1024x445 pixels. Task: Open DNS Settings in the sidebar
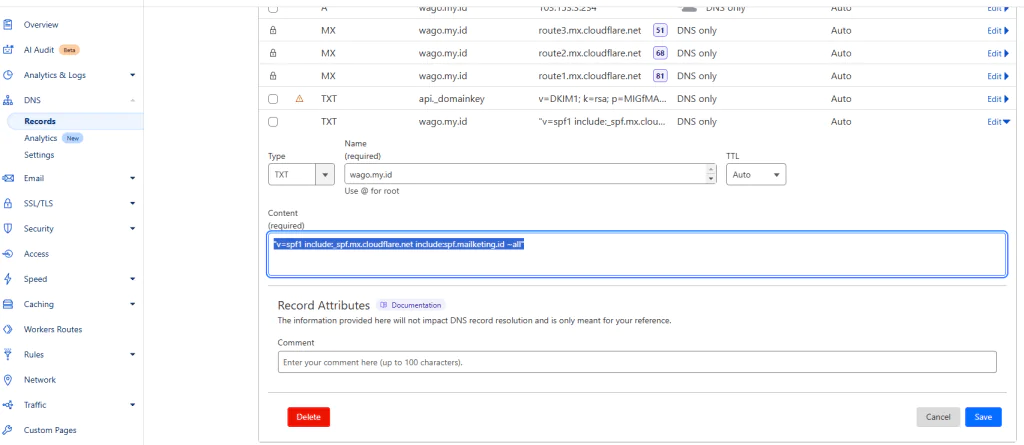(x=39, y=155)
